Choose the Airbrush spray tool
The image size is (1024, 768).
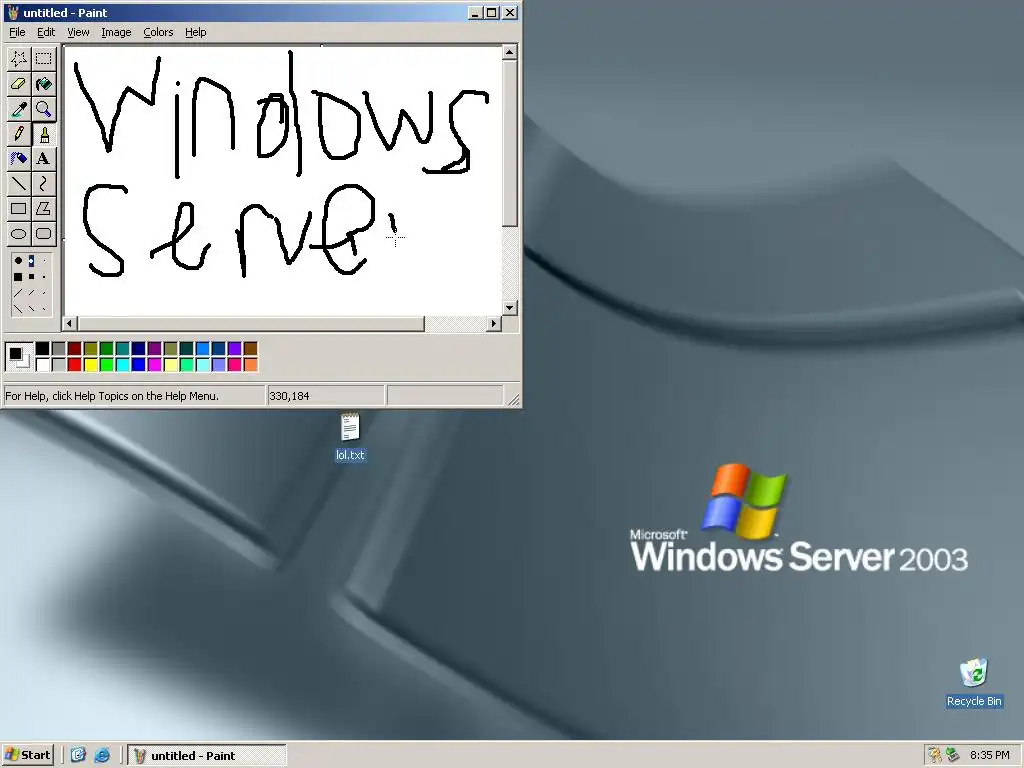pyautogui.click(x=18, y=159)
